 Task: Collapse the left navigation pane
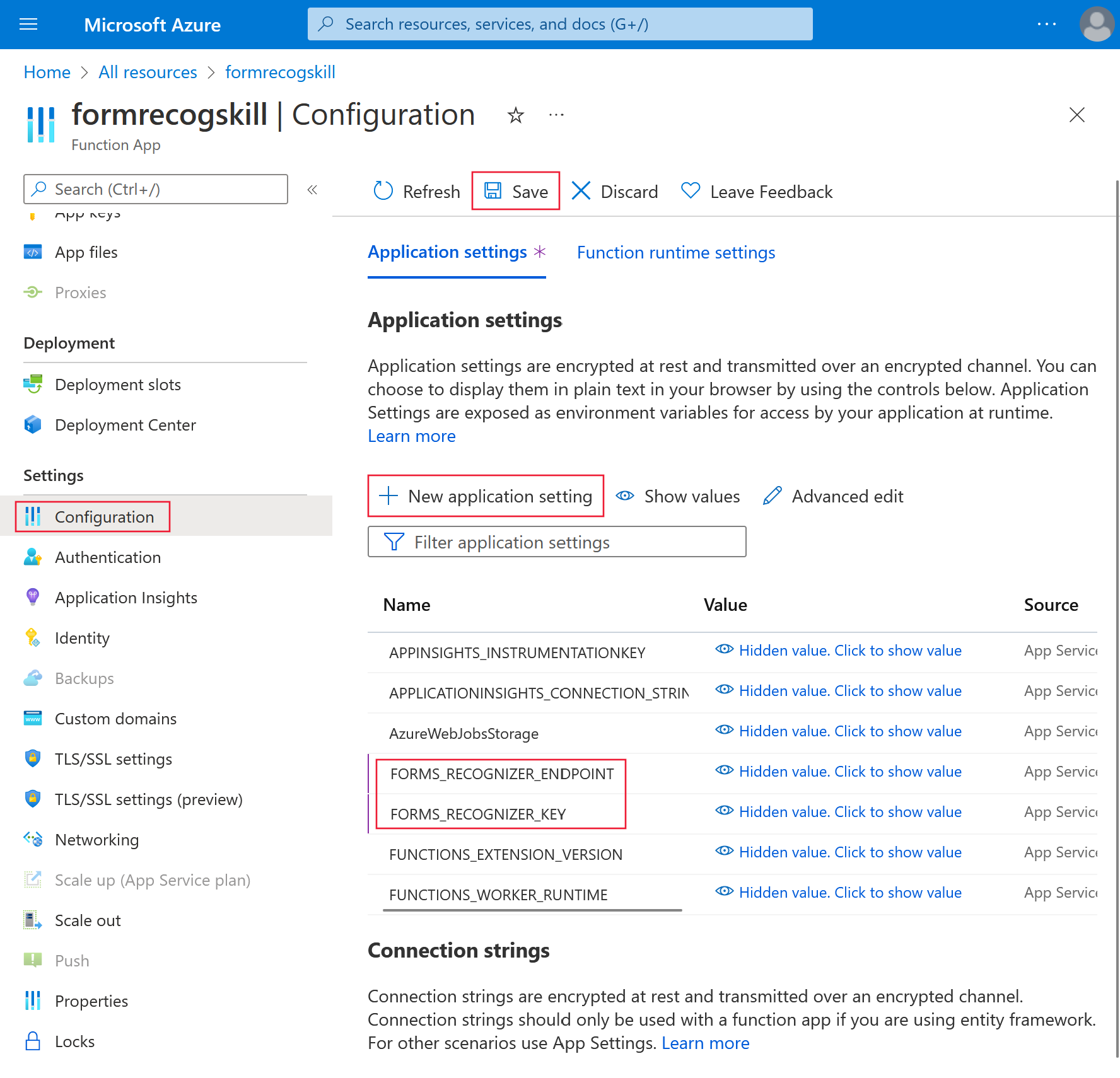(312, 190)
